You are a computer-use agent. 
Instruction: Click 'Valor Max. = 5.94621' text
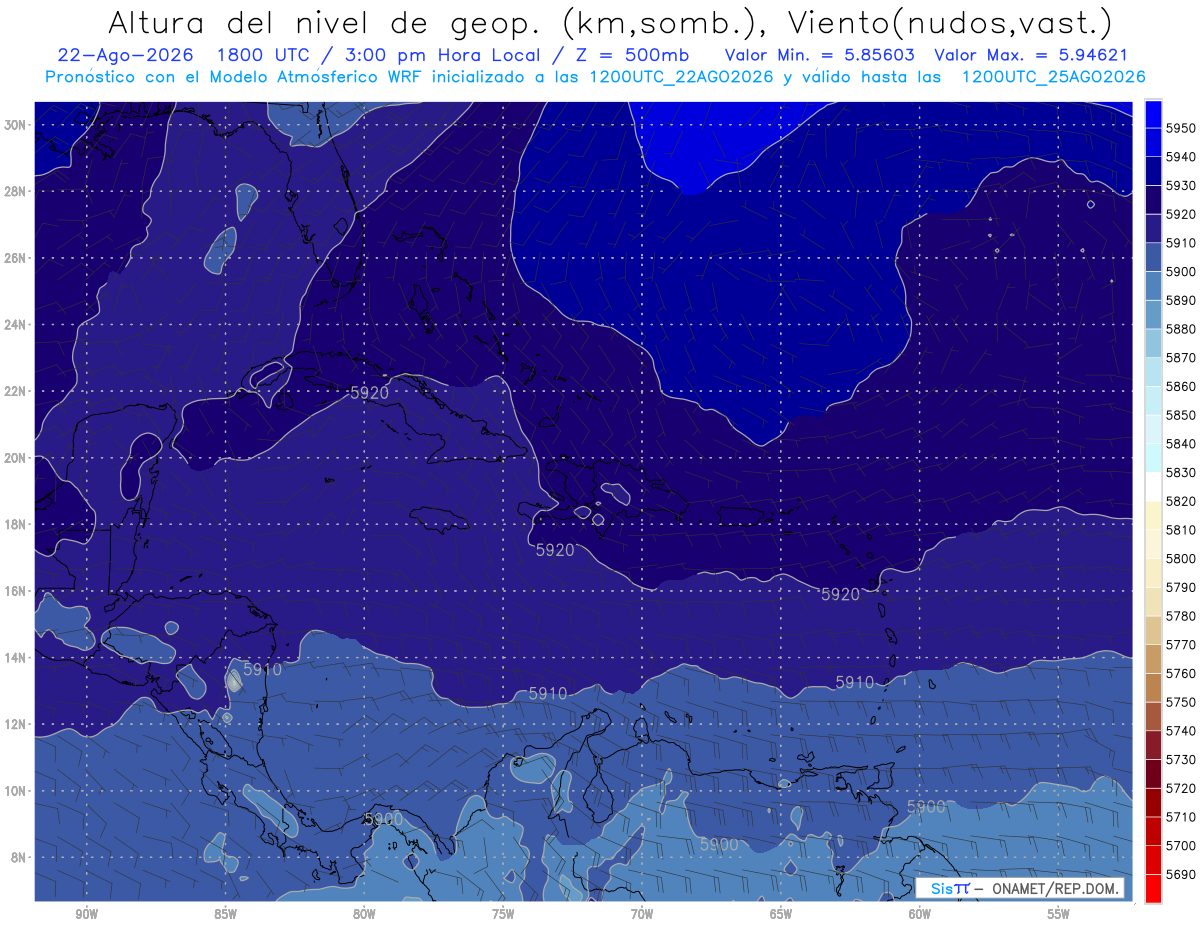[1030, 55]
